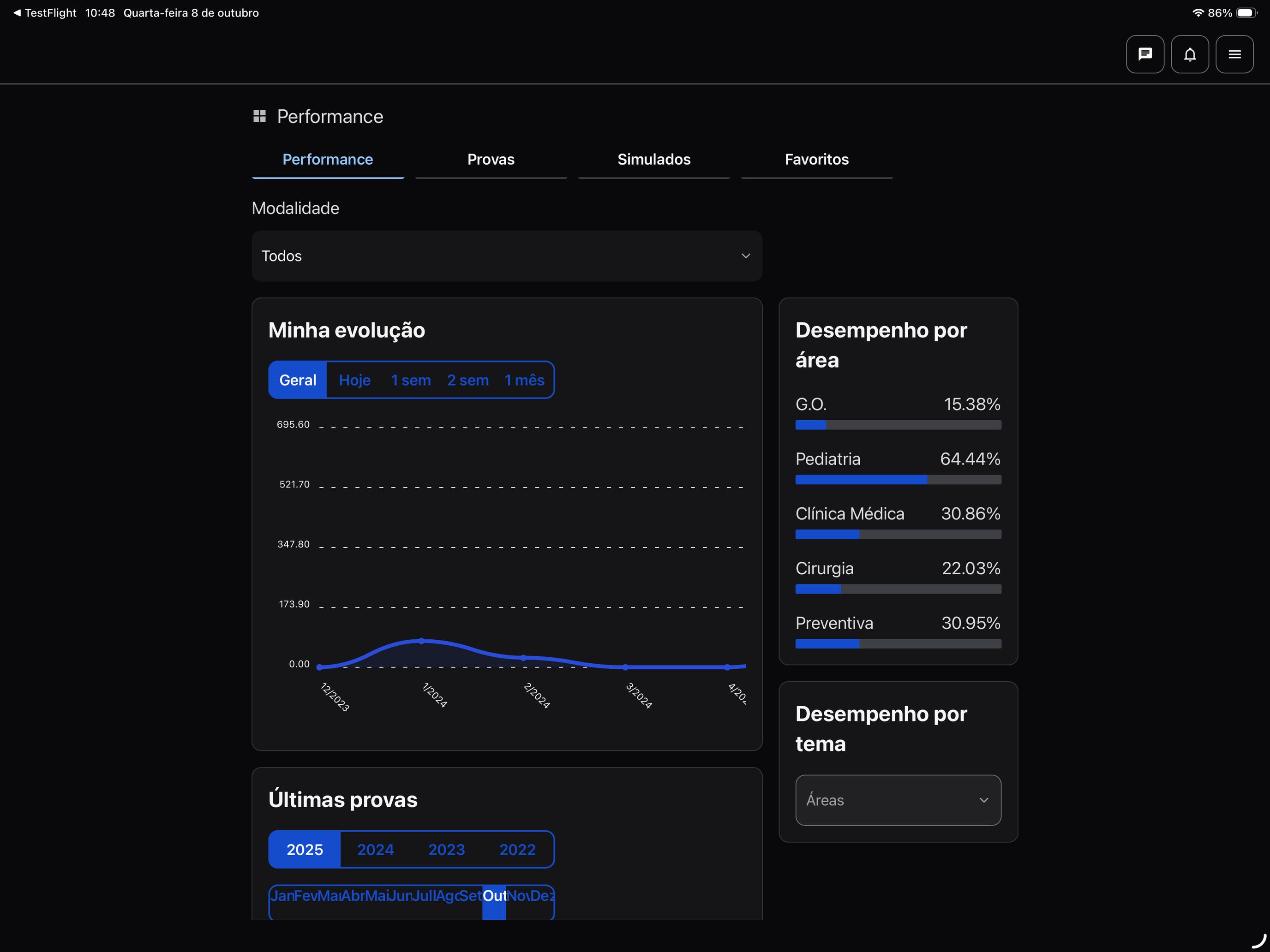The width and height of the screenshot is (1270, 952).
Task: Select year 2023 in Últimas provas
Action: tap(447, 849)
